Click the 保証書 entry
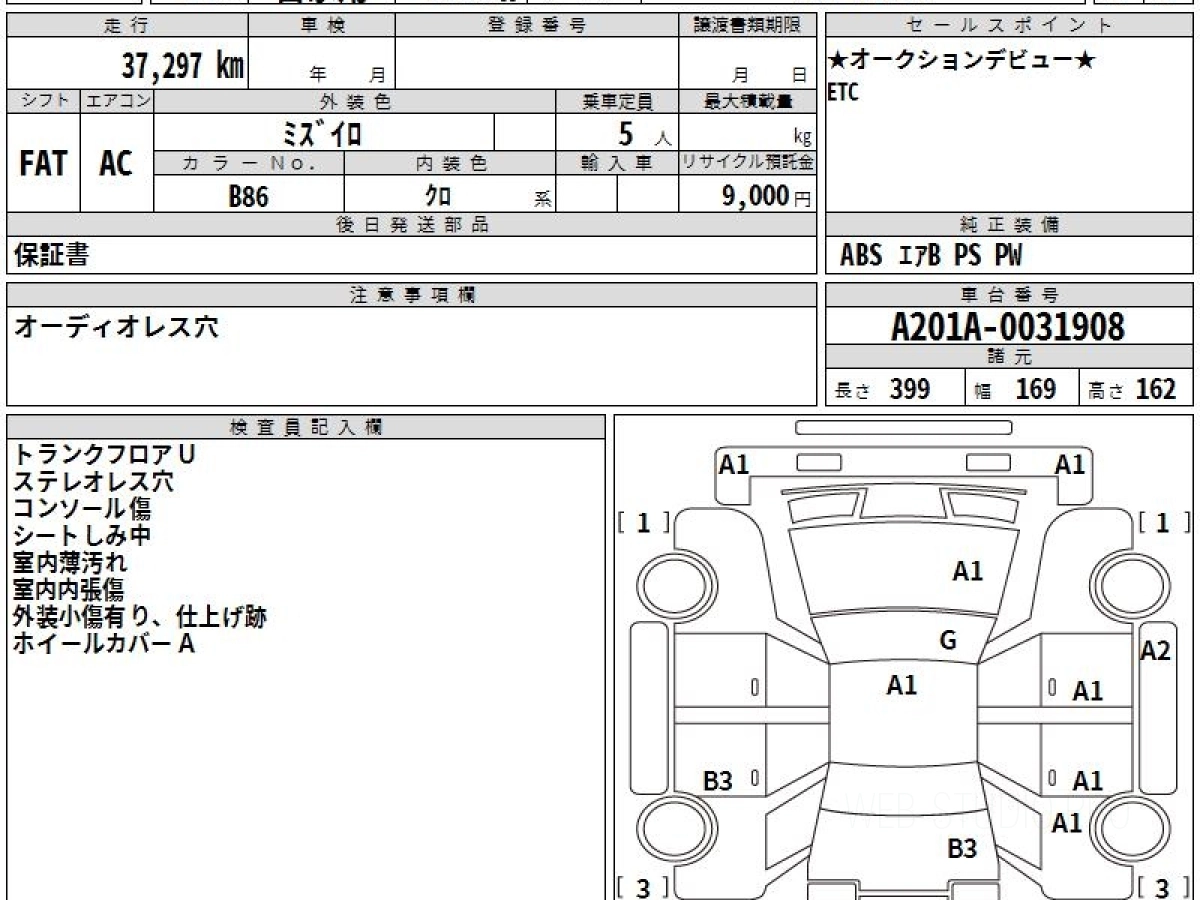Image resolution: width=1200 pixels, height=900 pixels. 51,255
